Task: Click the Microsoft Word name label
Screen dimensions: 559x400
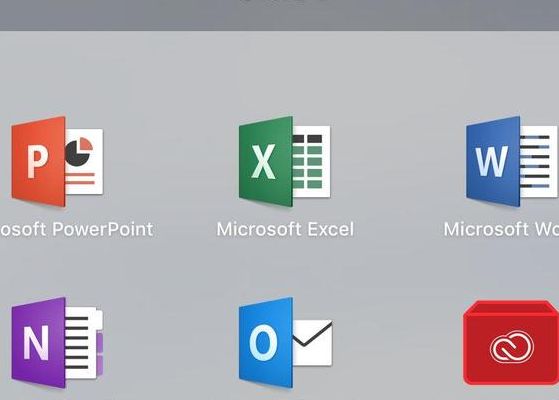Action: [501, 229]
